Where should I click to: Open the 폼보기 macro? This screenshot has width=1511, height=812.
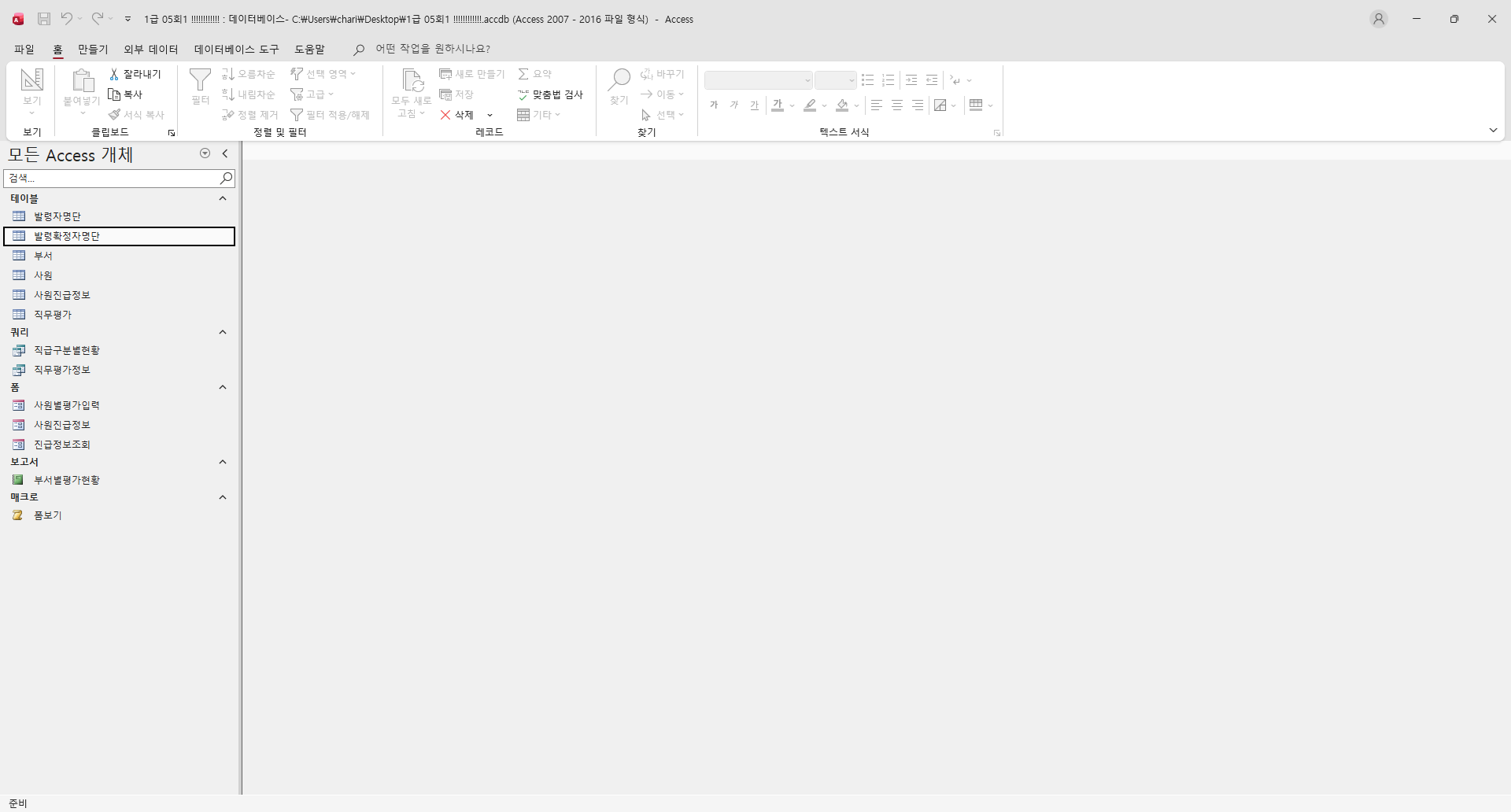(x=47, y=515)
